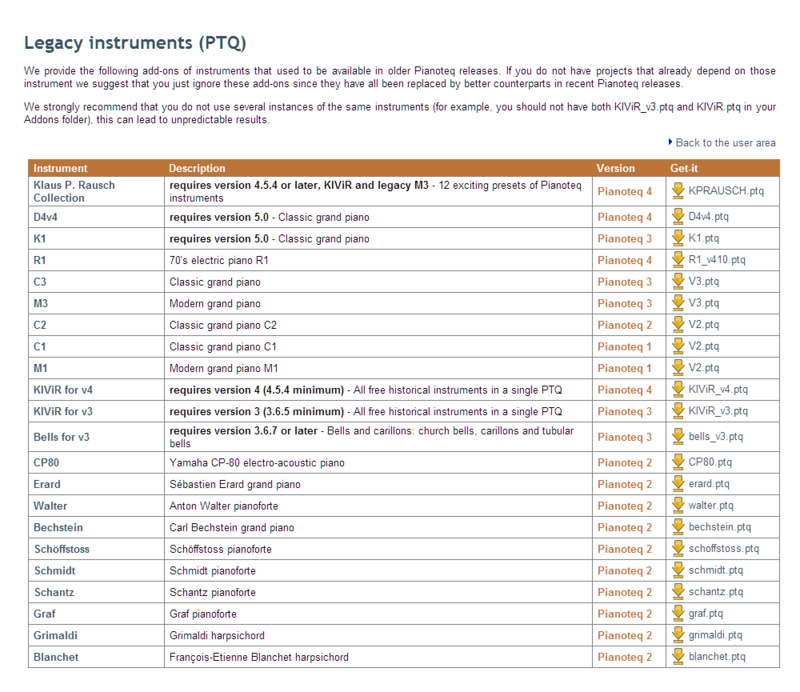Select the Klaus P. Rausch Collection name
Screen dimensions: 800x692
tap(74, 191)
